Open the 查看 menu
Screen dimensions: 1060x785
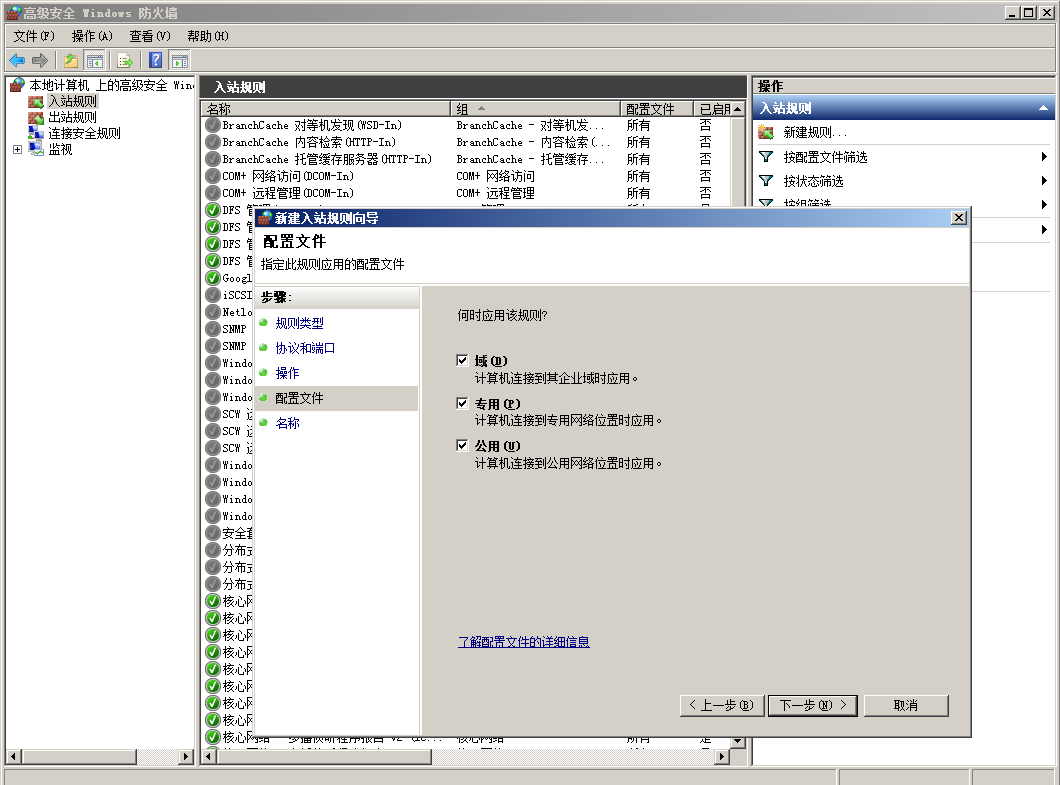[150, 35]
